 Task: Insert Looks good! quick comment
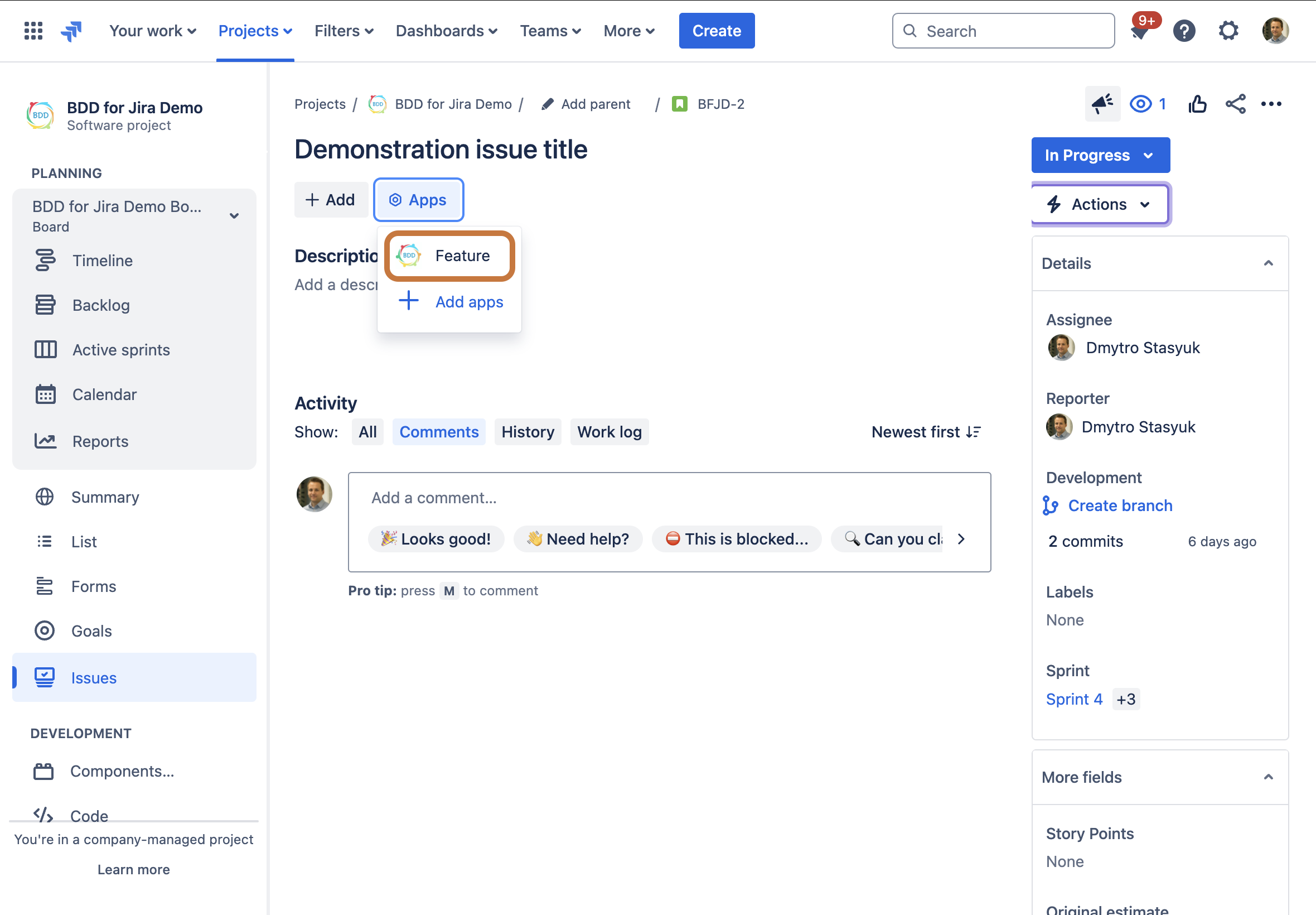(436, 539)
